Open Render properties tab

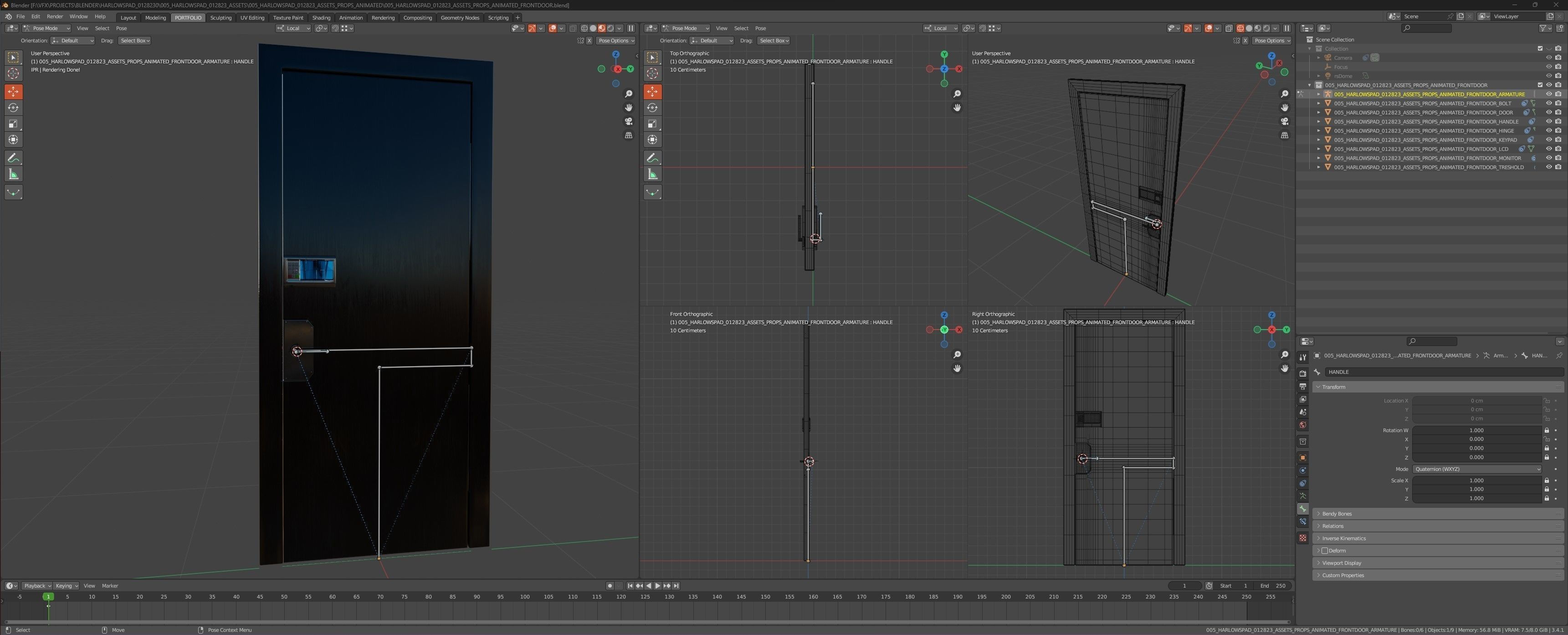[1302, 373]
